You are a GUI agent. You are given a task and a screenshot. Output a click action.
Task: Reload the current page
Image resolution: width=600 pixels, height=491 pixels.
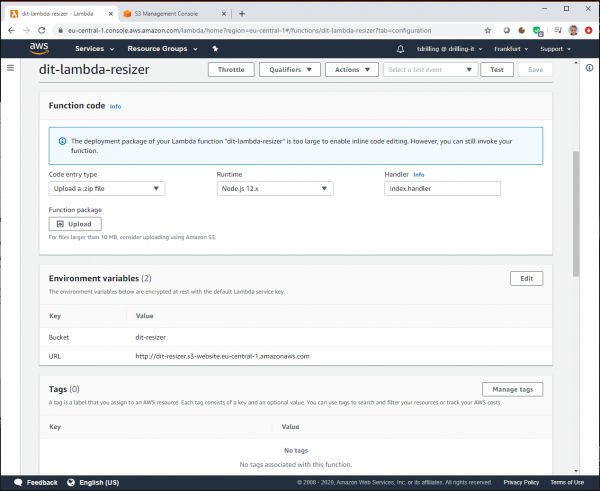coord(41,30)
